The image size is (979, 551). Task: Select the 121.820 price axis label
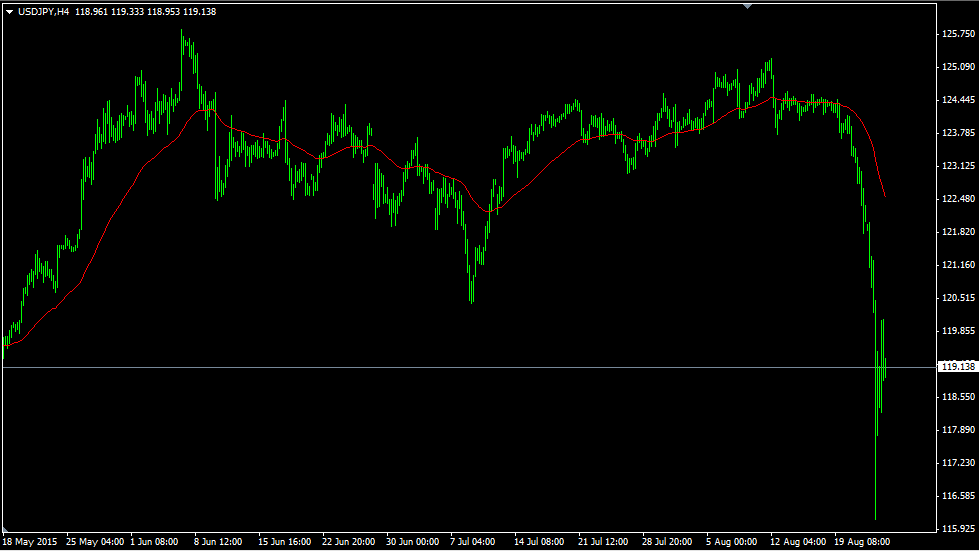[958, 232]
